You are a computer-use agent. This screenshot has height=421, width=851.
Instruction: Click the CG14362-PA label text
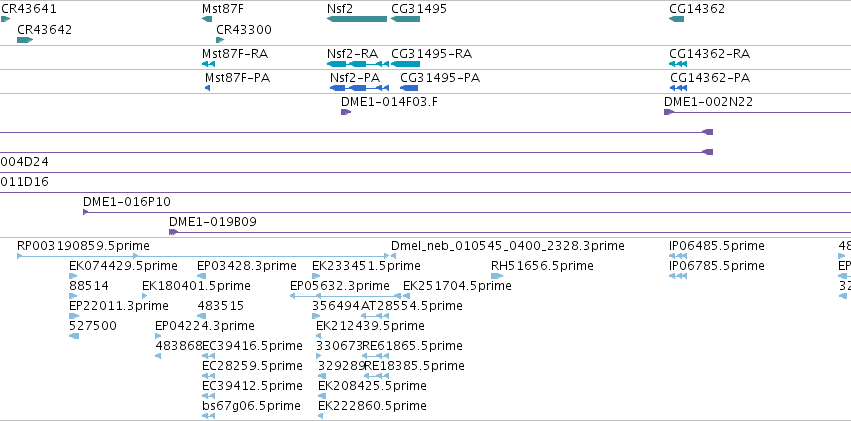point(710,78)
